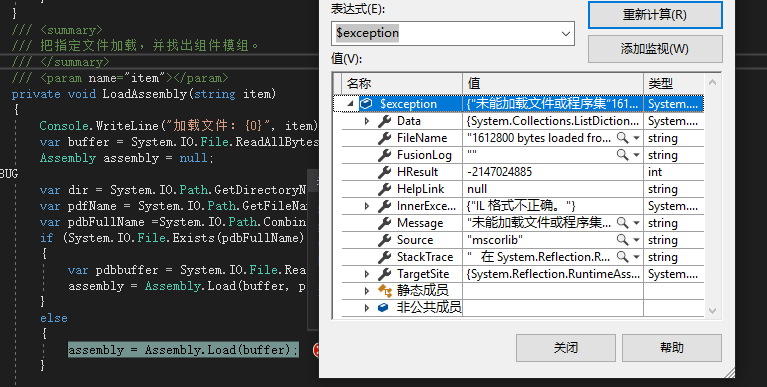The width and height of the screenshot is (767, 387).
Task: Click the else keyword in code editor
Action: pos(54,318)
